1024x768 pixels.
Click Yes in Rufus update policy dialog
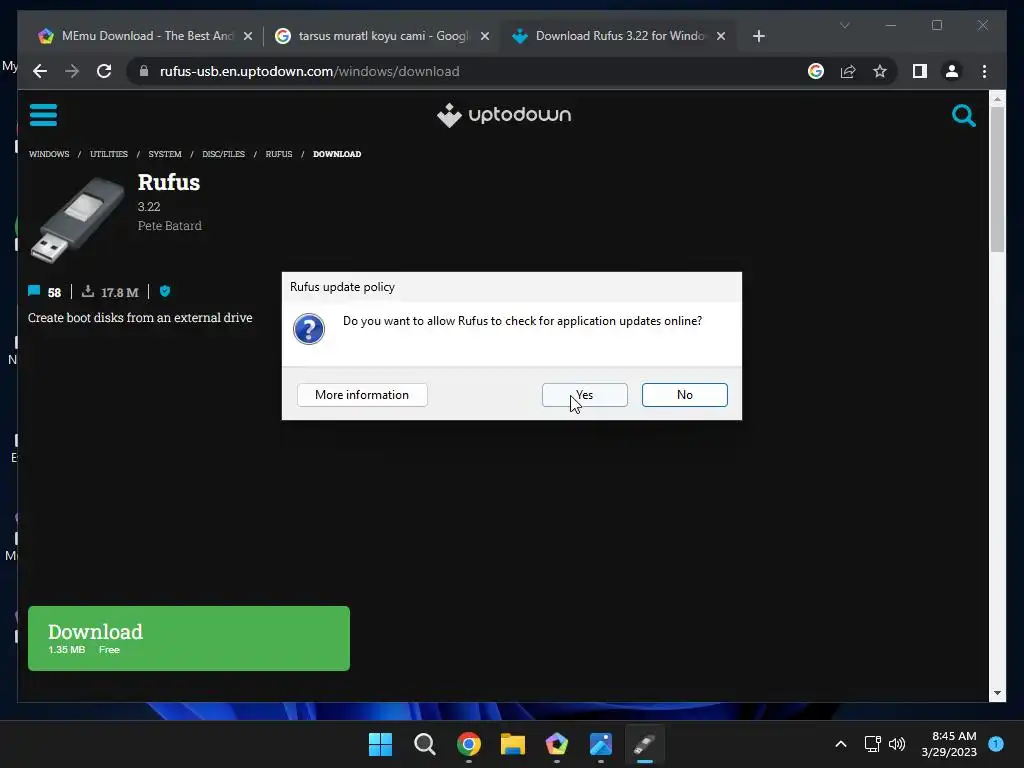point(584,395)
